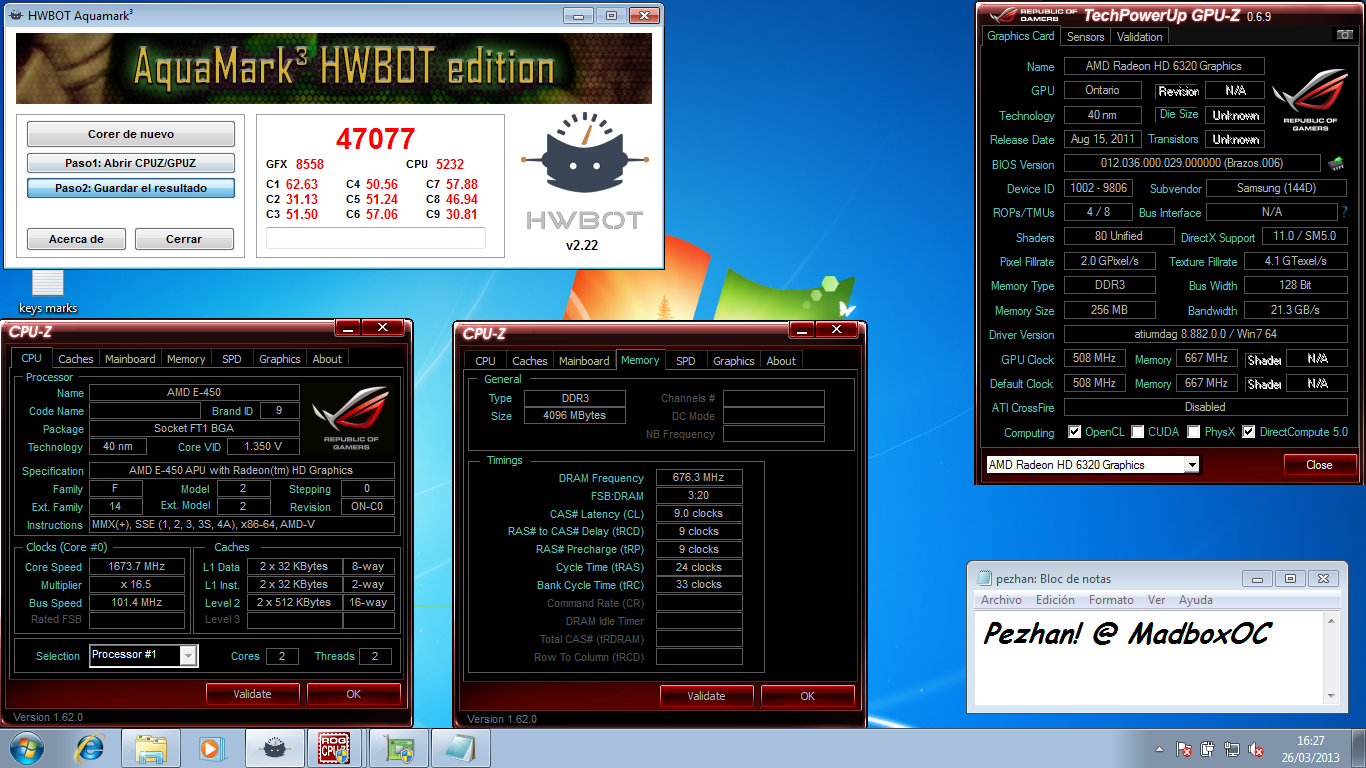This screenshot has width=1366, height=768.
Task: Click the Bus Interface question mark icon
Action: (x=1344, y=212)
